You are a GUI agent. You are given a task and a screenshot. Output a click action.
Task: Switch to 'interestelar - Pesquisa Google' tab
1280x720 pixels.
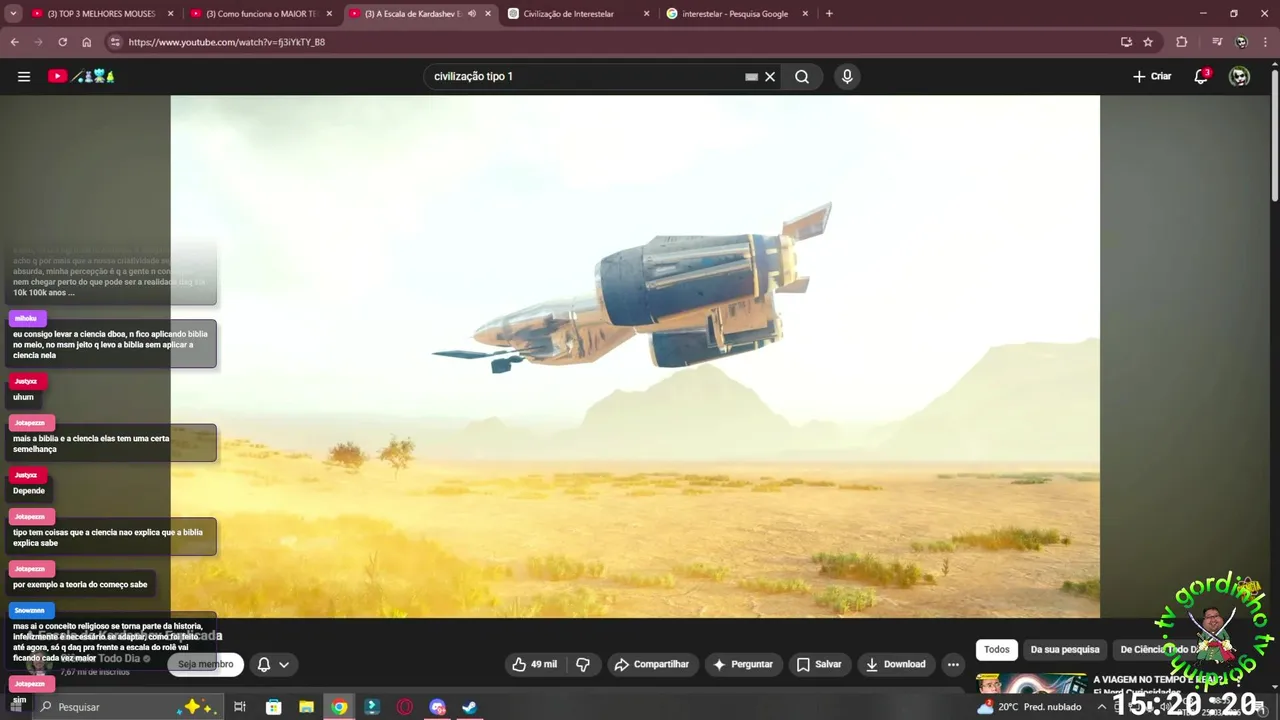click(736, 14)
